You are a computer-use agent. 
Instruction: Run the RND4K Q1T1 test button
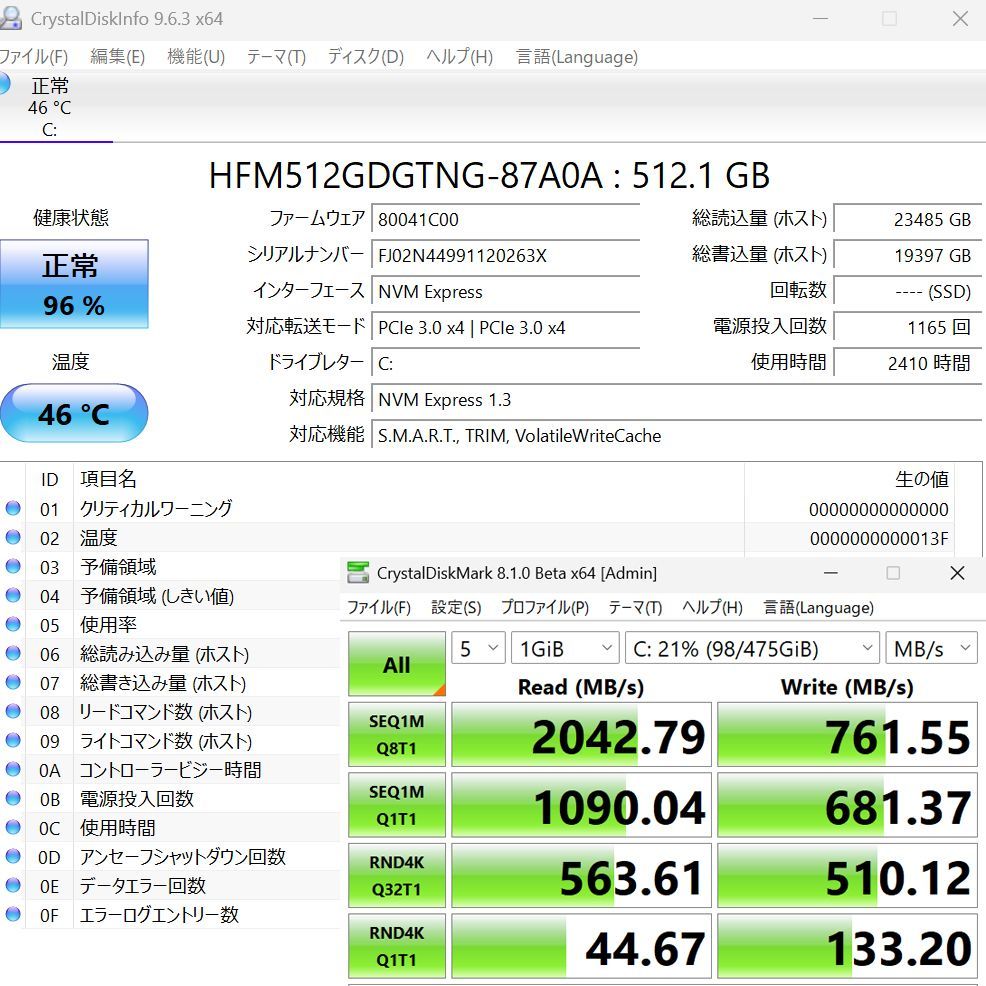397,946
